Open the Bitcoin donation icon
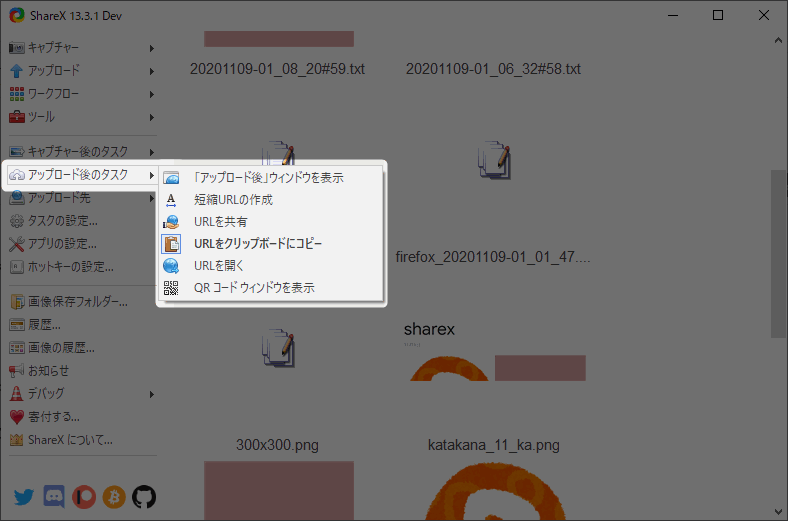 click(114, 497)
